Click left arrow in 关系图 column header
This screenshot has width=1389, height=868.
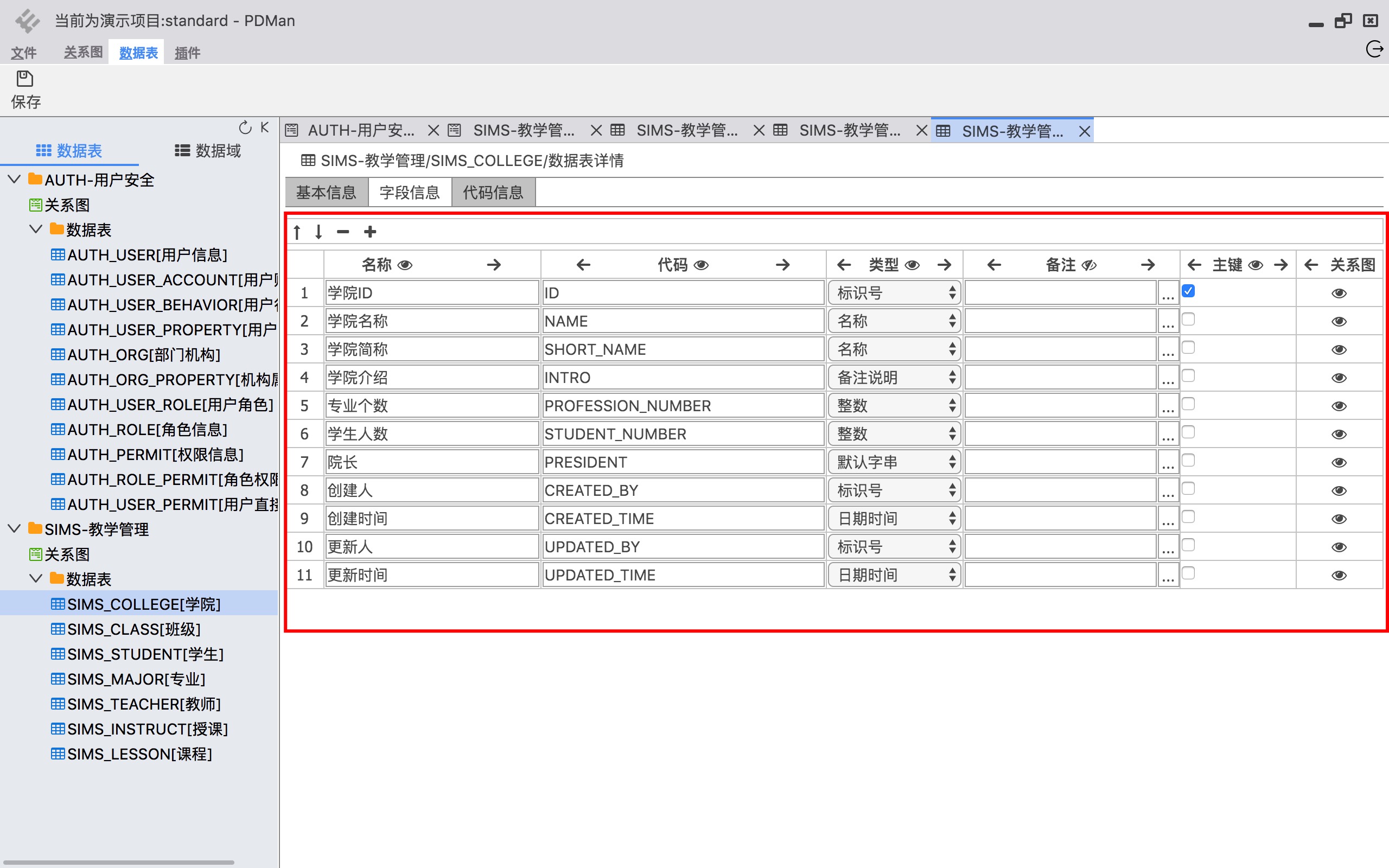point(1311,265)
